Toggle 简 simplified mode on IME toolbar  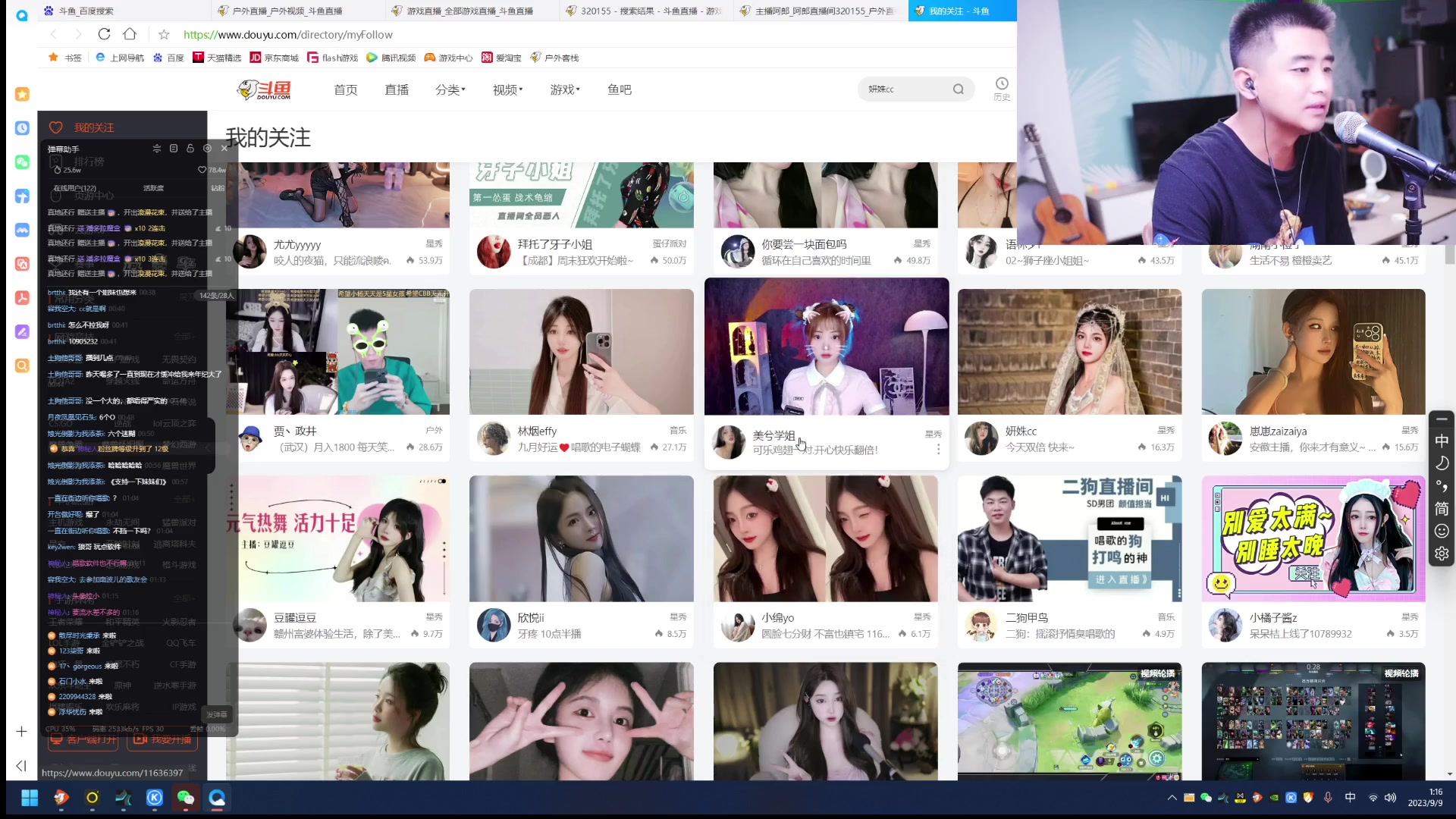pos(1442,509)
